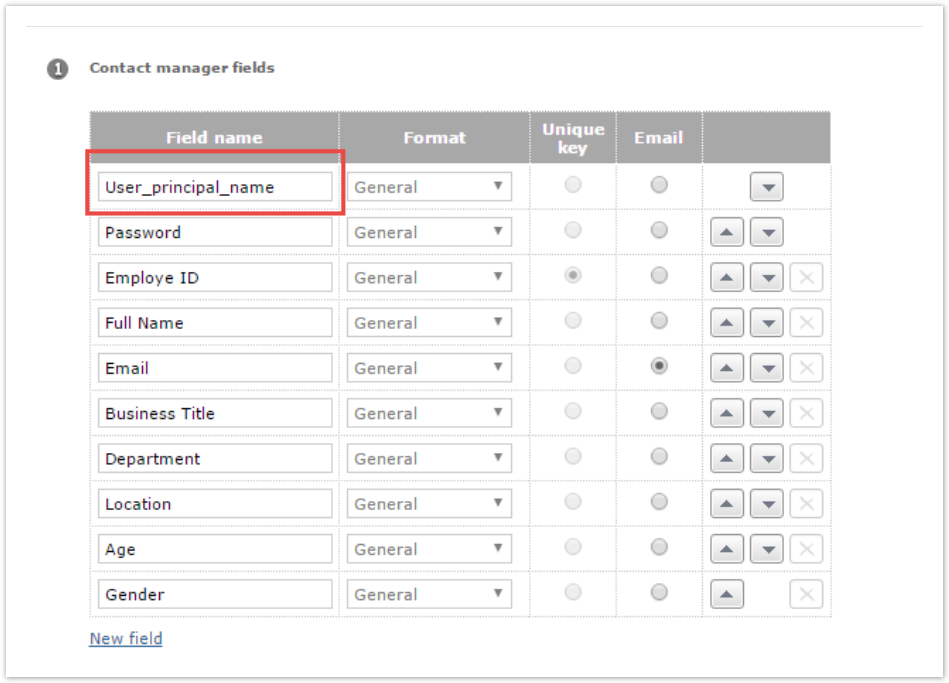Choose Full Name as unique key
Viewport: 949px width, 683px height.
(573, 321)
